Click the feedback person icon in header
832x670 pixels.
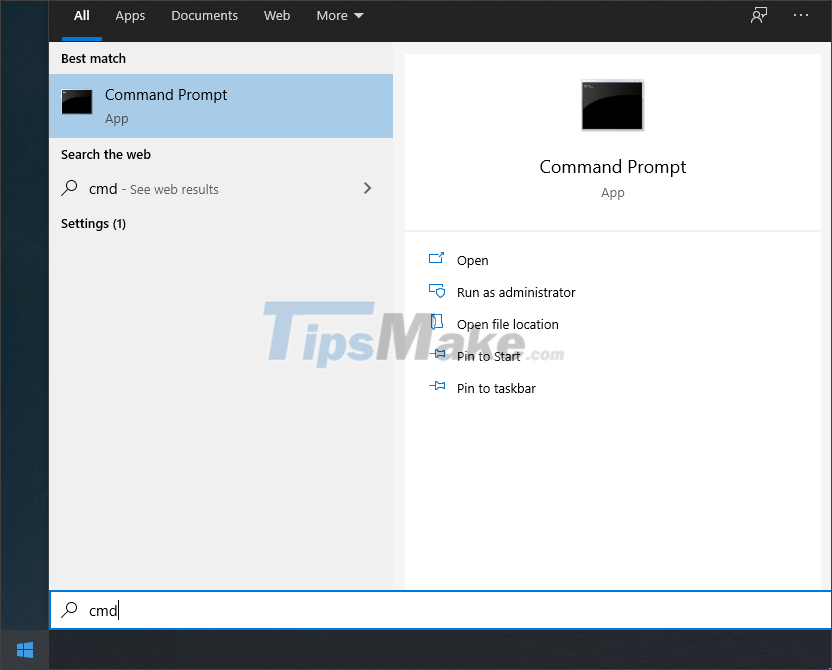coord(758,15)
